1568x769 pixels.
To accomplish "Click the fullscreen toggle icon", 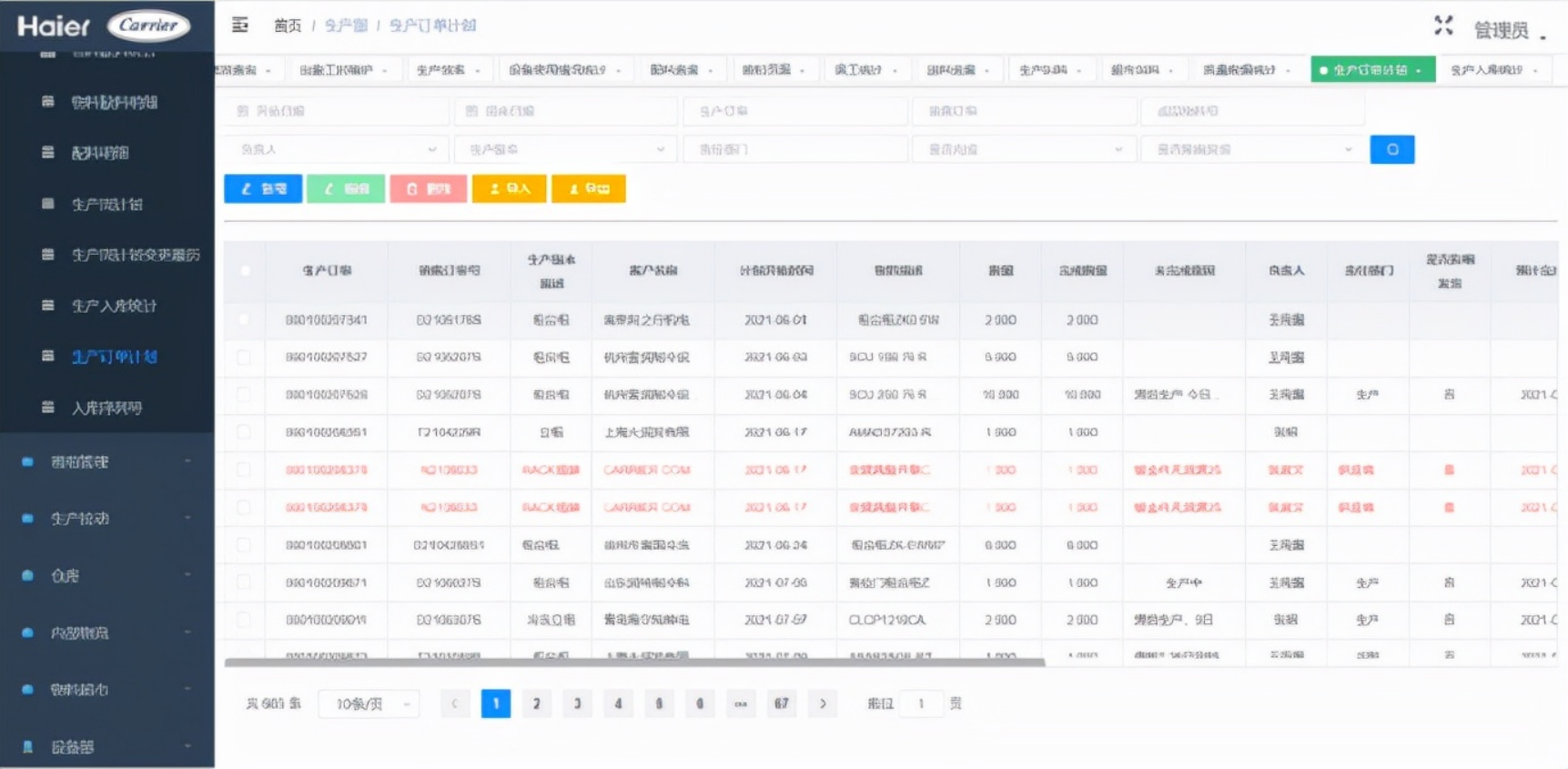I will [1443, 25].
